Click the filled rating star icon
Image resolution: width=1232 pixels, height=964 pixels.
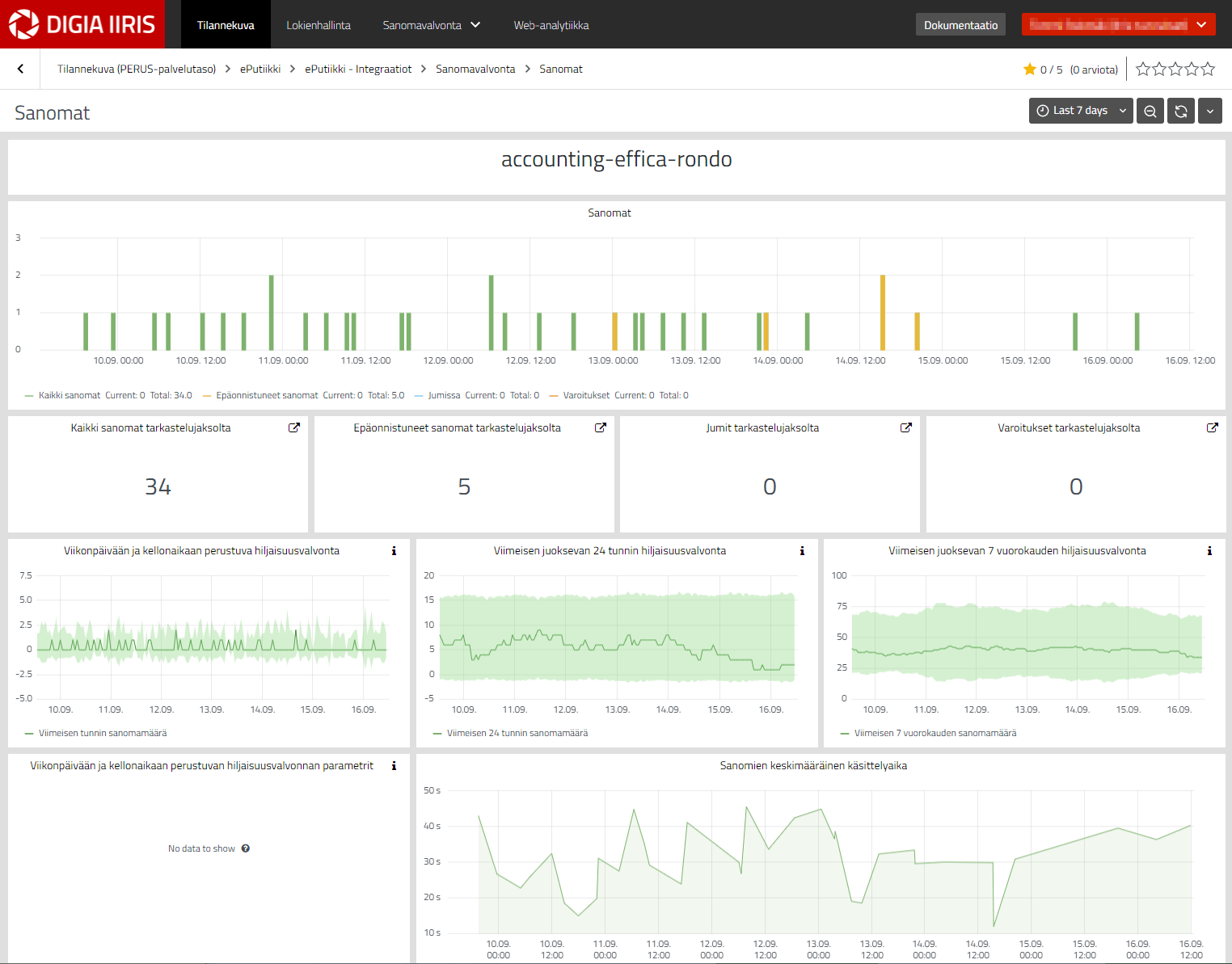1030,69
